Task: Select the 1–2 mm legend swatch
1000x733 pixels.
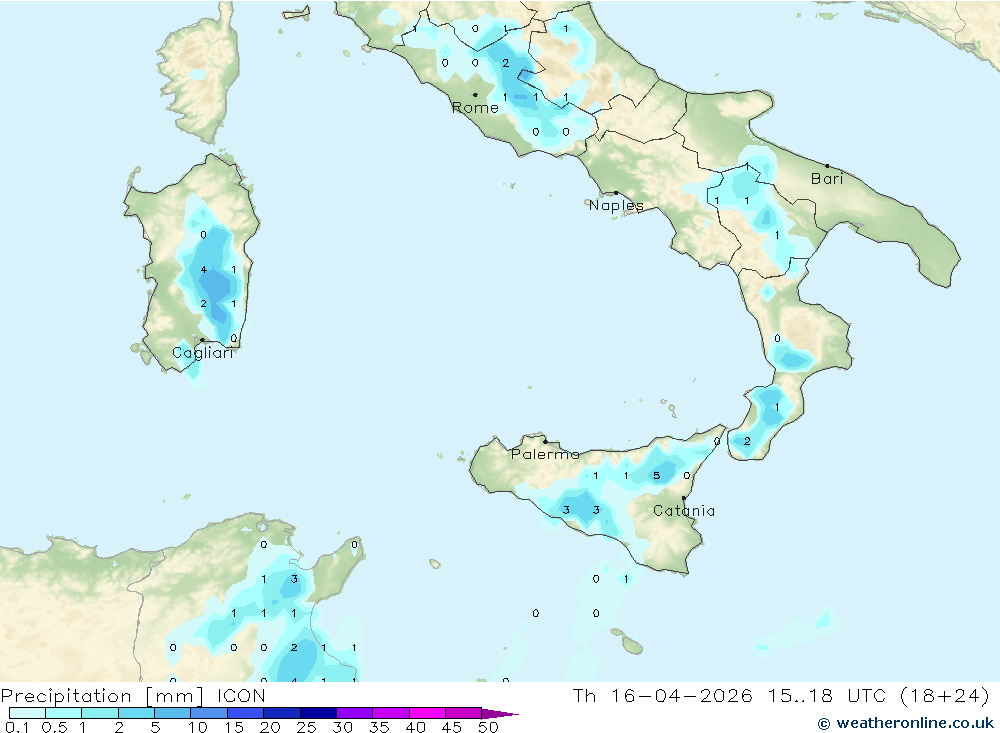Action: tap(100, 713)
